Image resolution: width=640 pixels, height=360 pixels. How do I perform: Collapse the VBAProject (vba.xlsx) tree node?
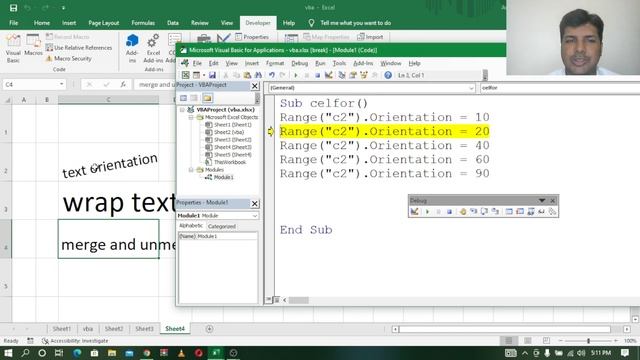pyautogui.click(x=182, y=110)
